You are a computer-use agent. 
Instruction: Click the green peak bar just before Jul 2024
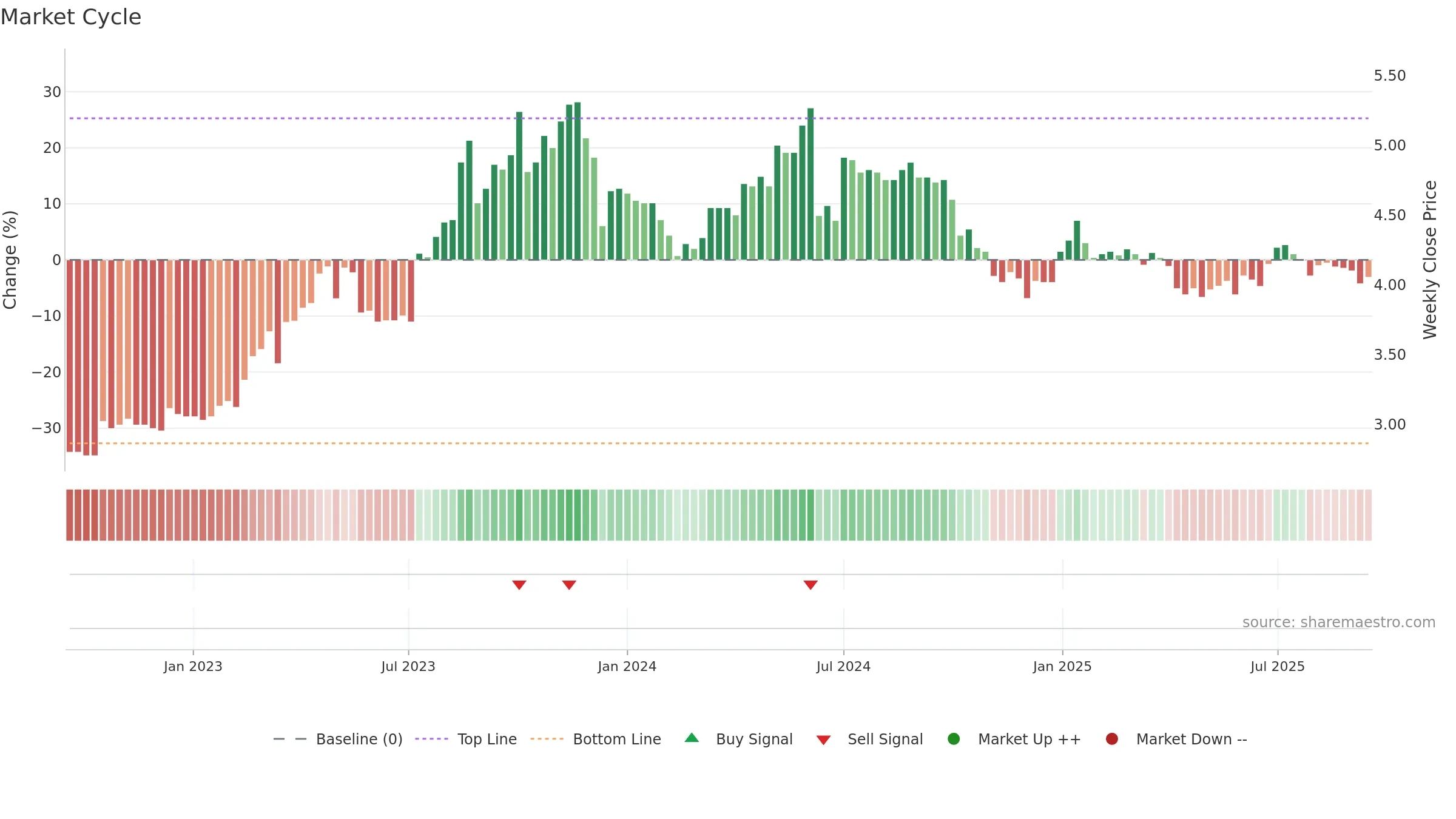(x=811, y=184)
